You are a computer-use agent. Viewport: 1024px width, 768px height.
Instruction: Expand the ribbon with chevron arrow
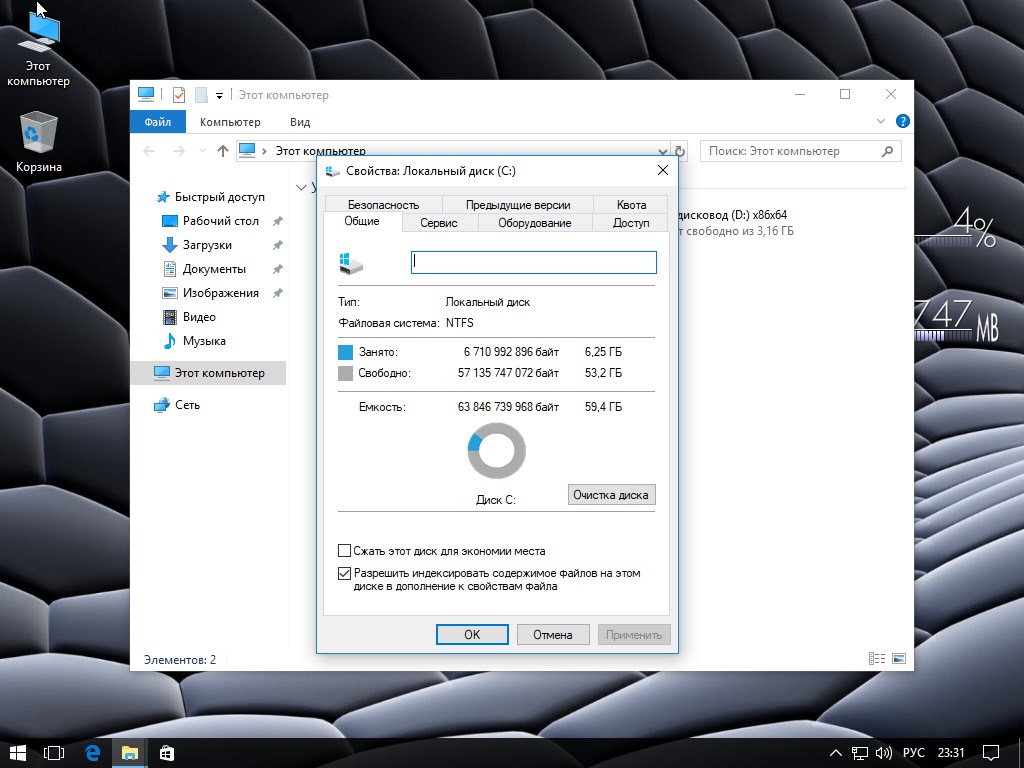coord(881,122)
